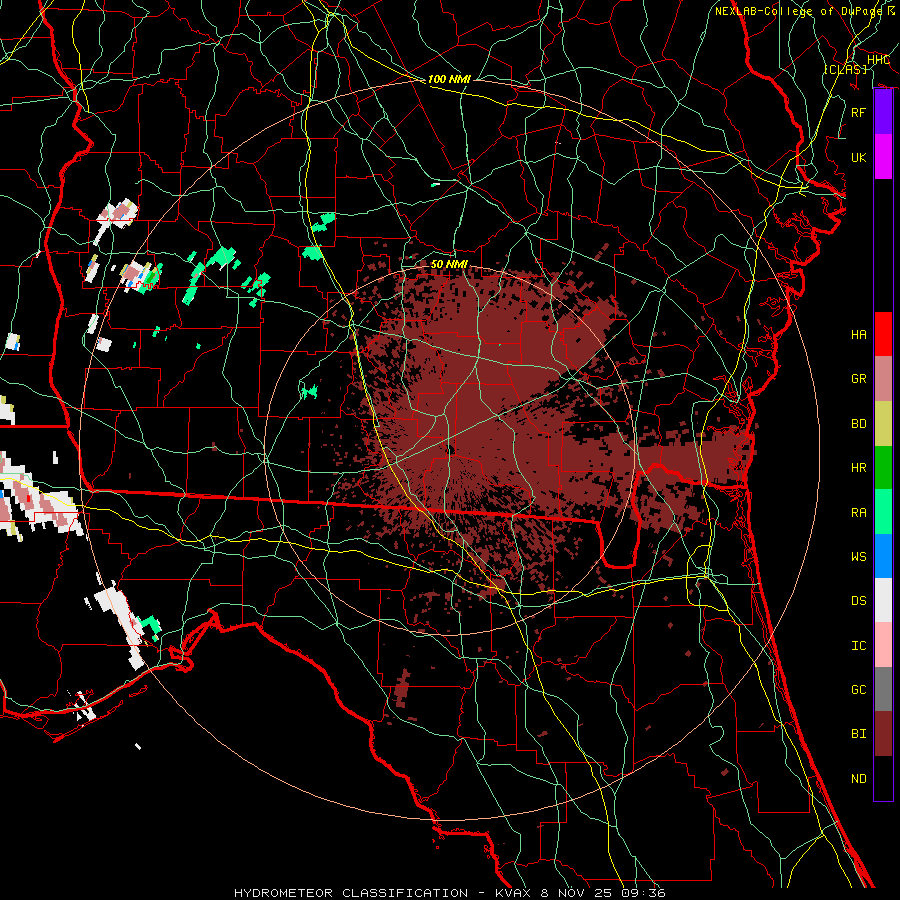The width and height of the screenshot is (900, 900).
Task: Click the HHC product code text
Action: (878, 60)
